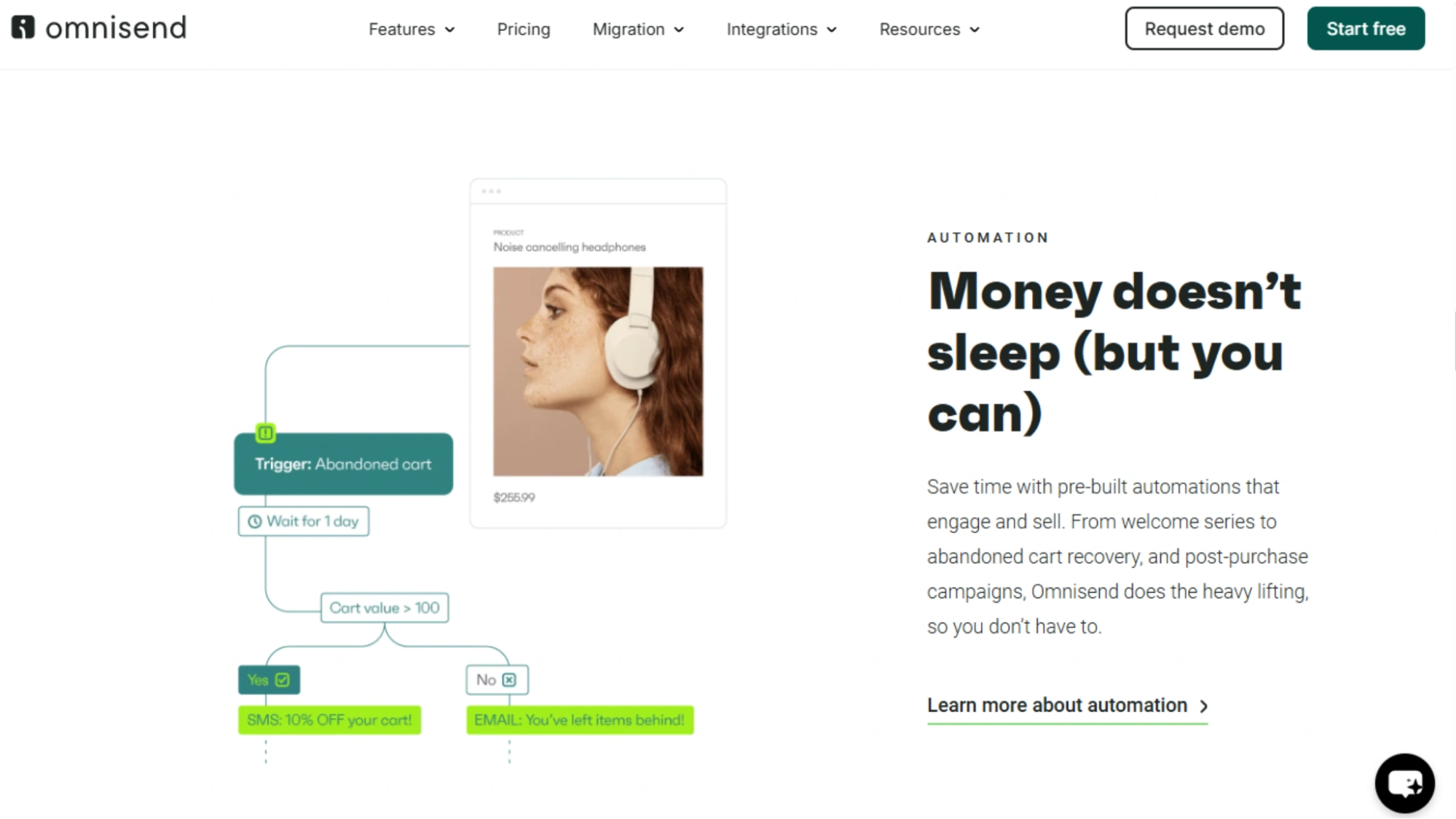Viewport: 1456px width, 819px height.
Task: Open the Integrations dropdown
Action: coord(781,29)
